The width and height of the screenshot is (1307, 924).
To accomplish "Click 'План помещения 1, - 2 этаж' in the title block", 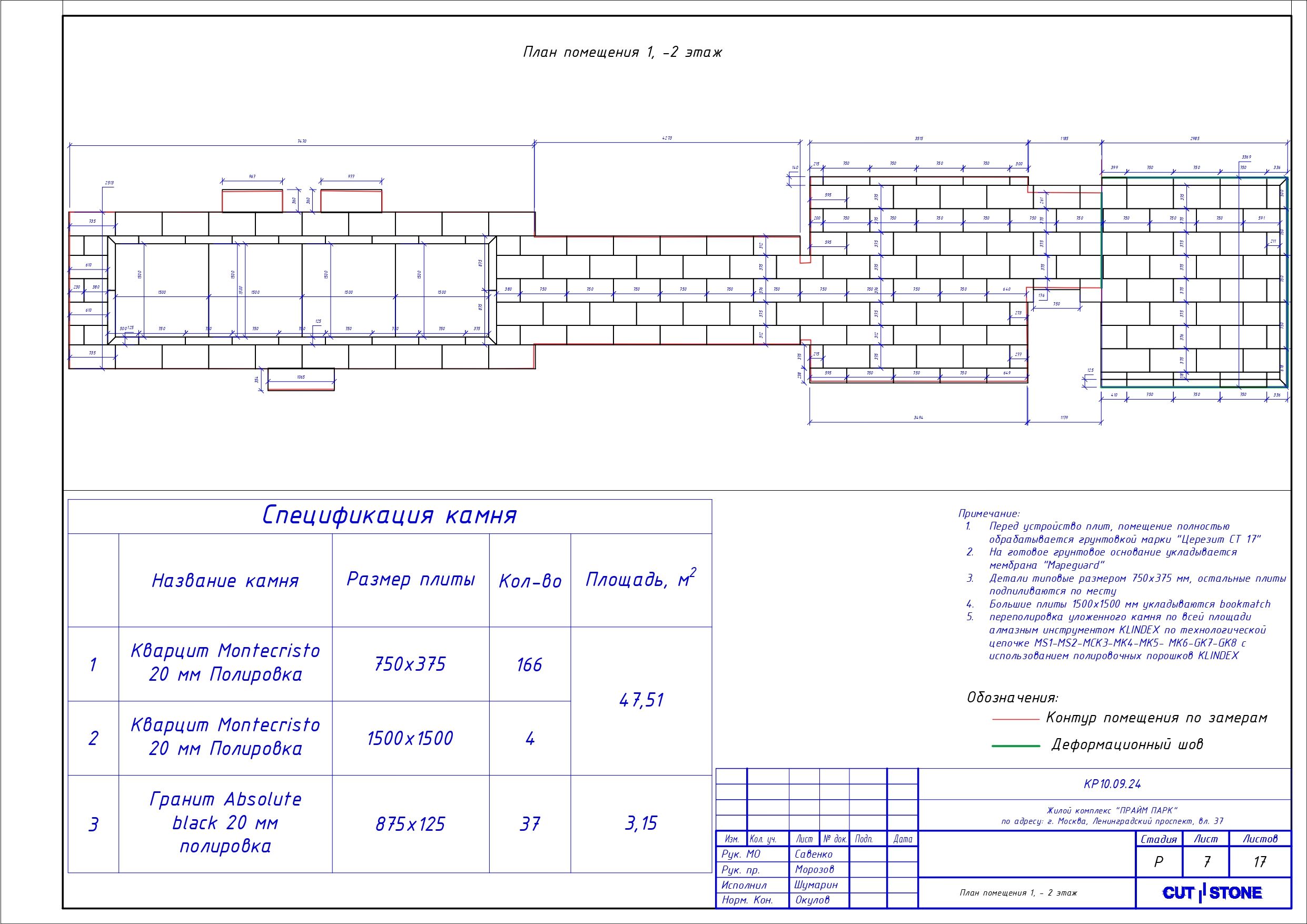I will click(1018, 893).
